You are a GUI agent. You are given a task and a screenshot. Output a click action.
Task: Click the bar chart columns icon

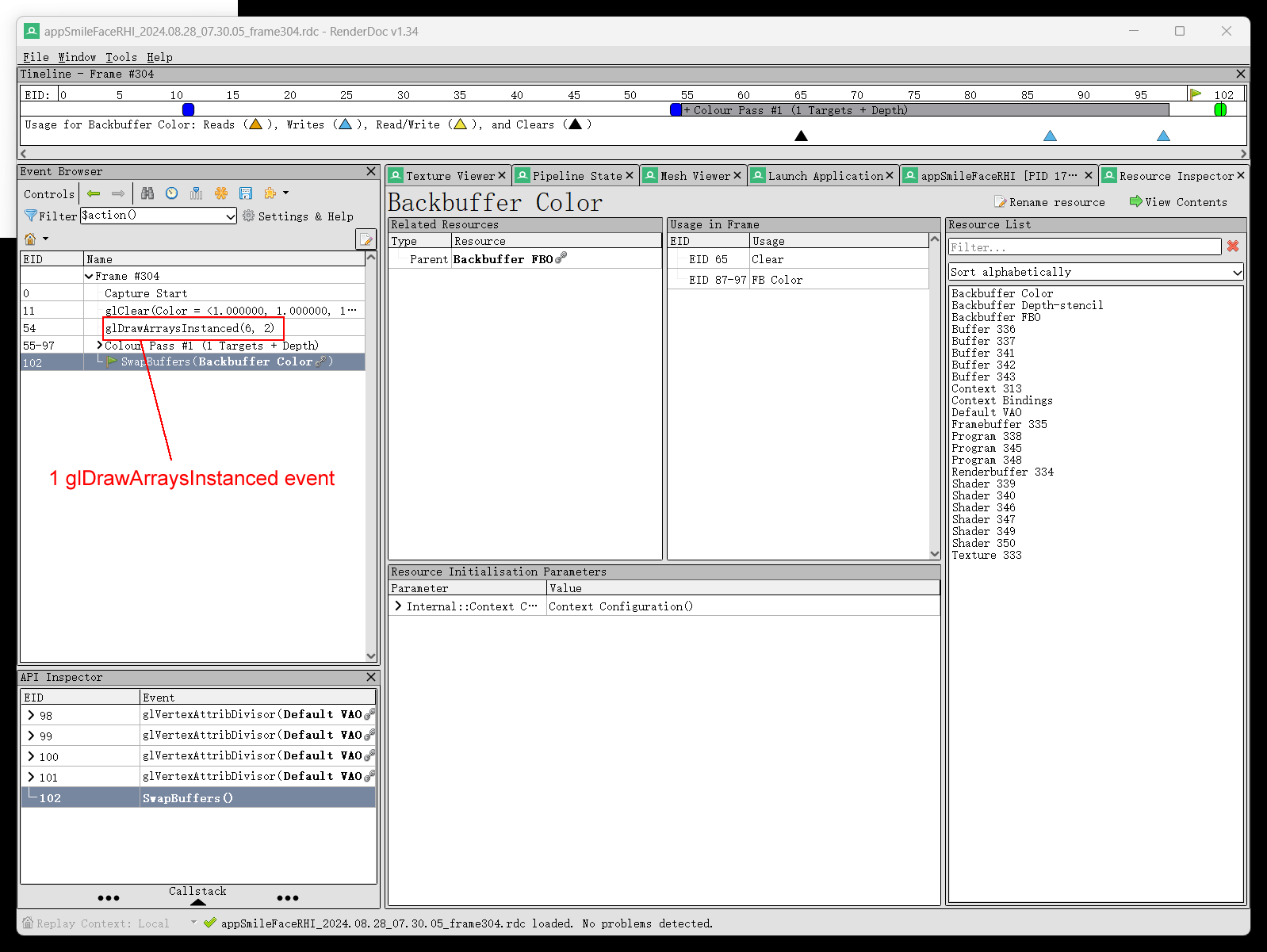coord(197,193)
